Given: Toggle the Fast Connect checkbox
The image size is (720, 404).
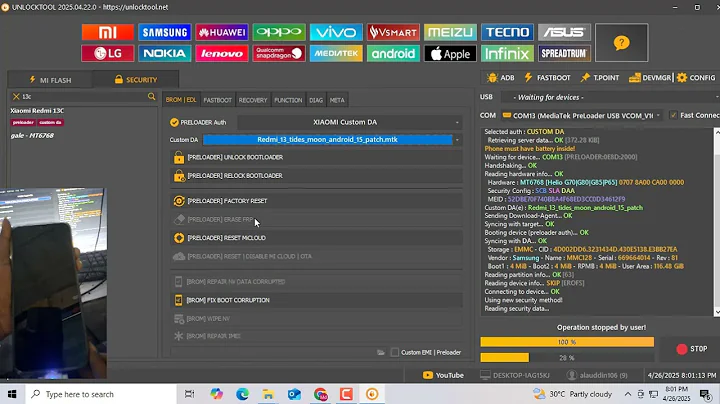Looking at the screenshot, I should click(673, 115).
